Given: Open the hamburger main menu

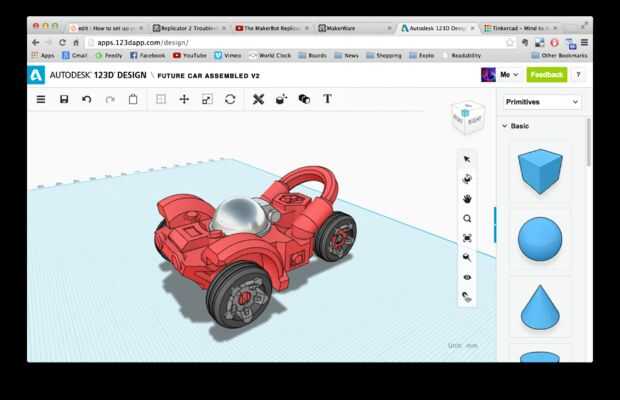Looking at the screenshot, I should pos(40,100).
